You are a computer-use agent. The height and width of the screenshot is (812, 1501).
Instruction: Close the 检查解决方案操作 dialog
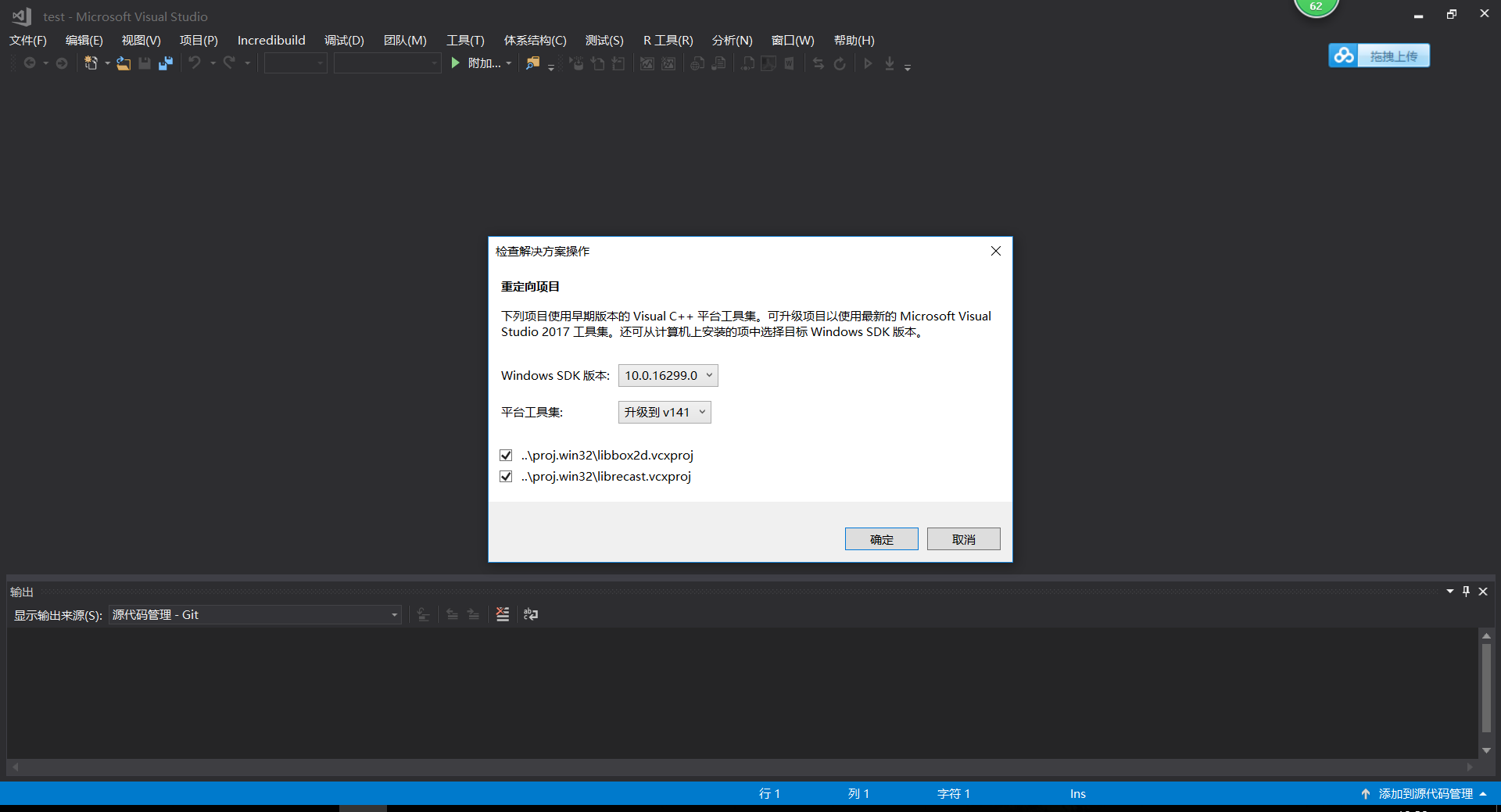point(996,251)
